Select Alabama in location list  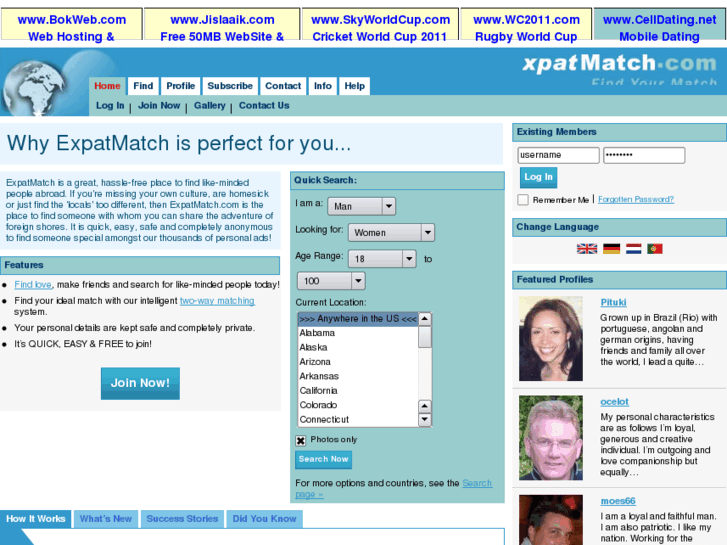point(358,333)
